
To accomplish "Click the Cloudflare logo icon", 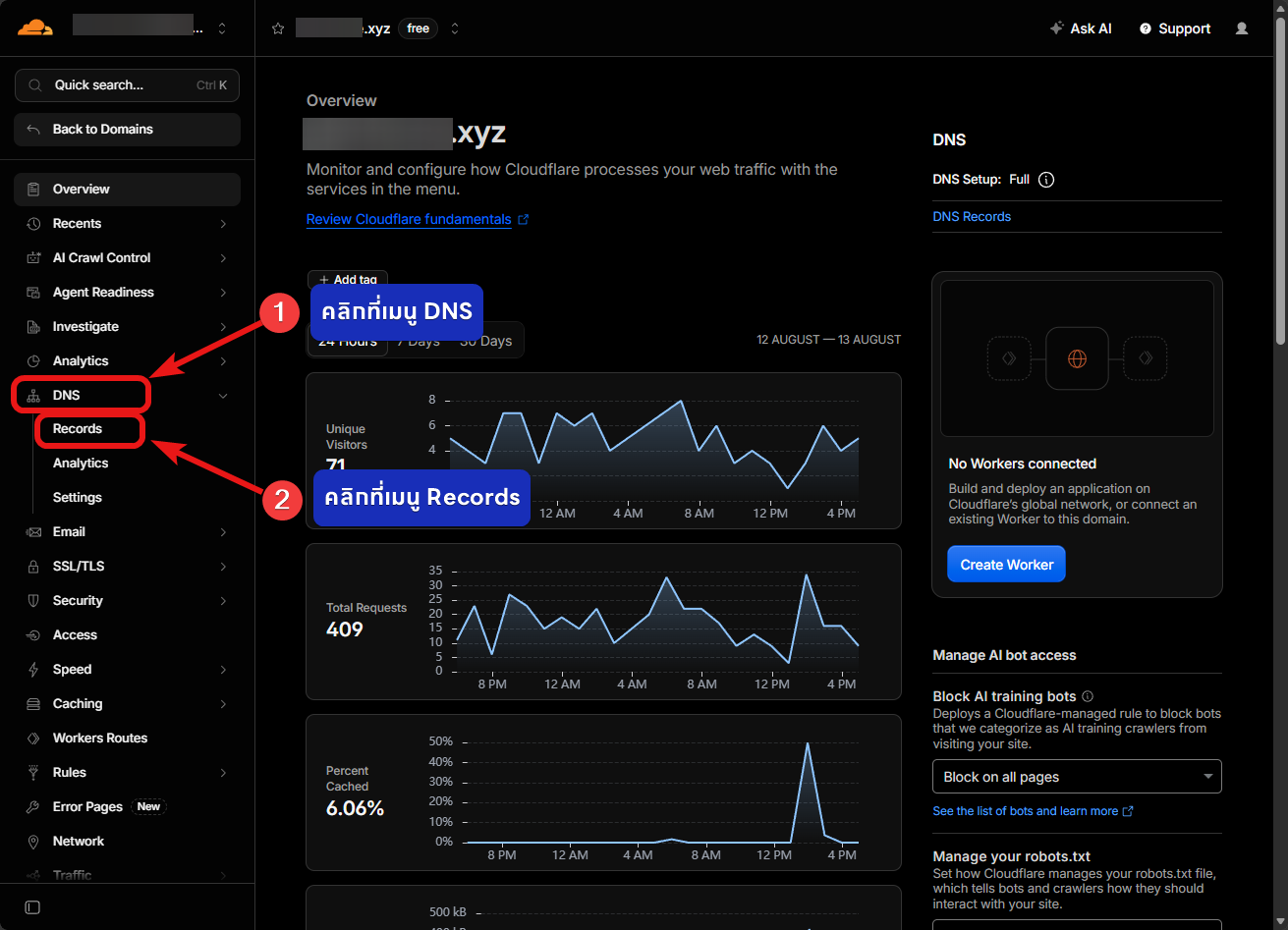I will (35, 27).
